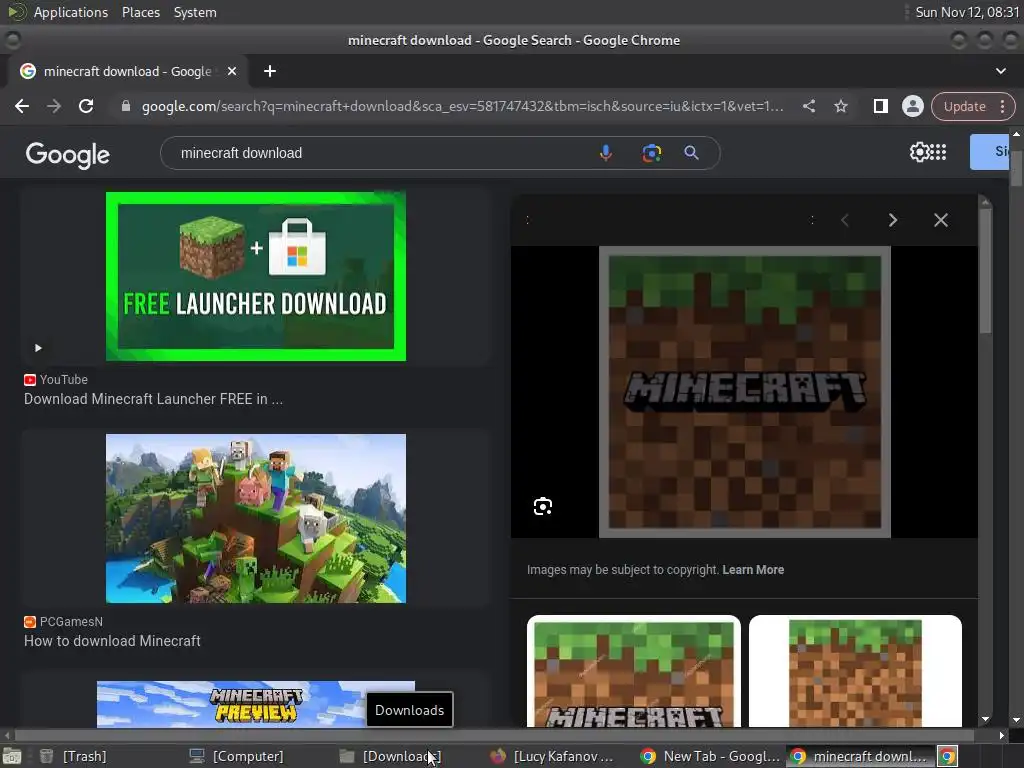Close the minecraft download tab
This screenshot has width=1024, height=768.
tap(232, 71)
